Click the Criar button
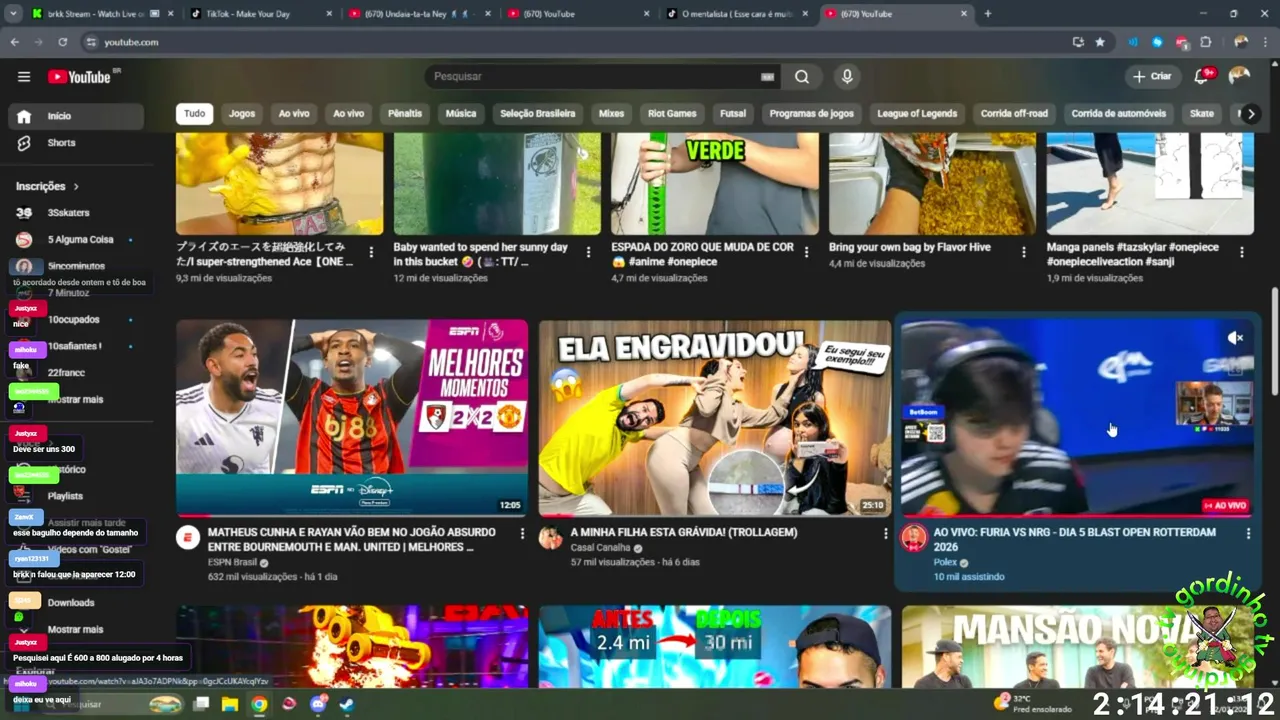The height and width of the screenshot is (720, 1280). pos(1152,77)
